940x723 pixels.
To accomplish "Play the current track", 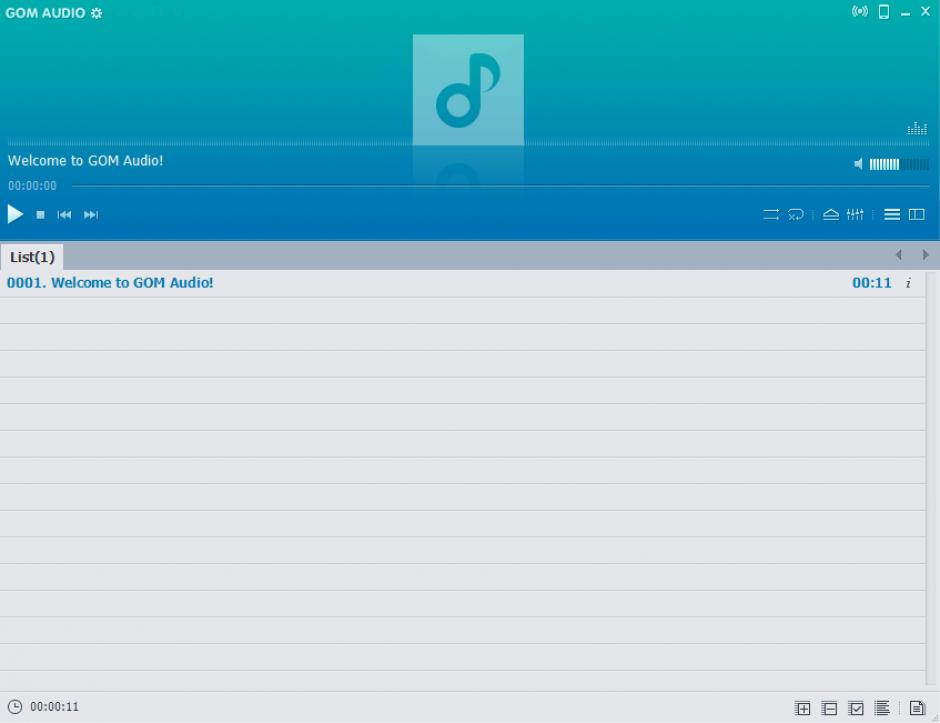I will click(15, 214).
